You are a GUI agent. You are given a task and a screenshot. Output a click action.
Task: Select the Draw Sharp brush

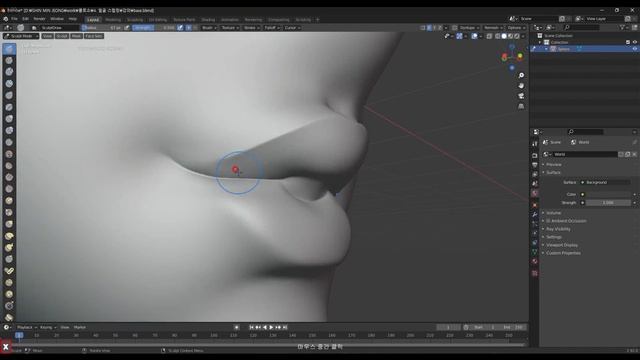click(x=9, y=60)
